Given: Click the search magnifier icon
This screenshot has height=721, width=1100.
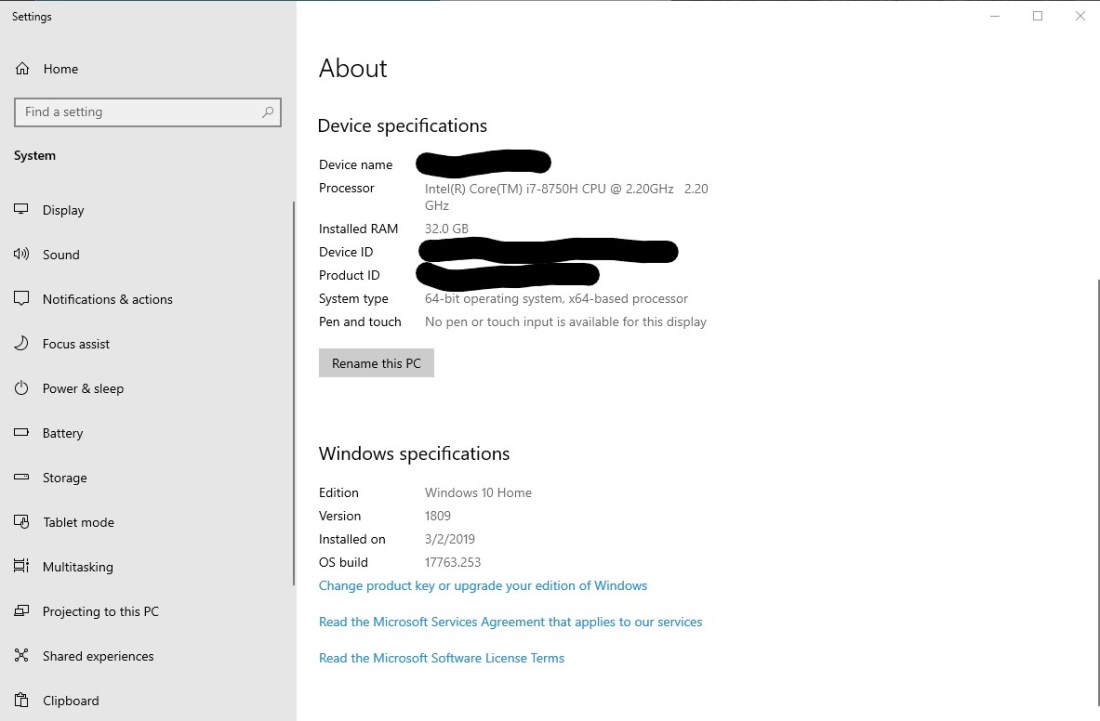Looking at the screenshot, I should click(267, 112).
